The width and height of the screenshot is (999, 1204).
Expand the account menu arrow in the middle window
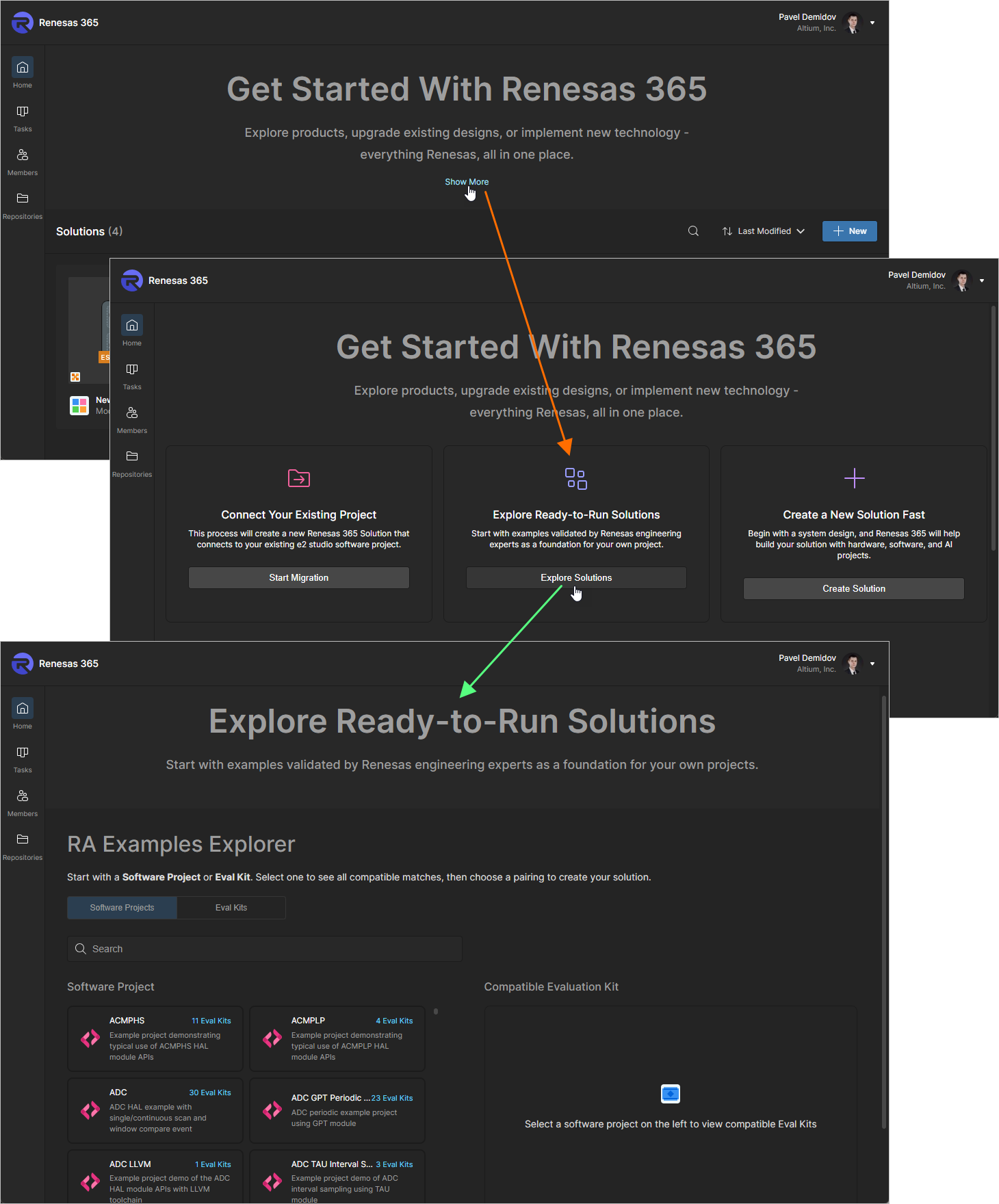(982, 280)
